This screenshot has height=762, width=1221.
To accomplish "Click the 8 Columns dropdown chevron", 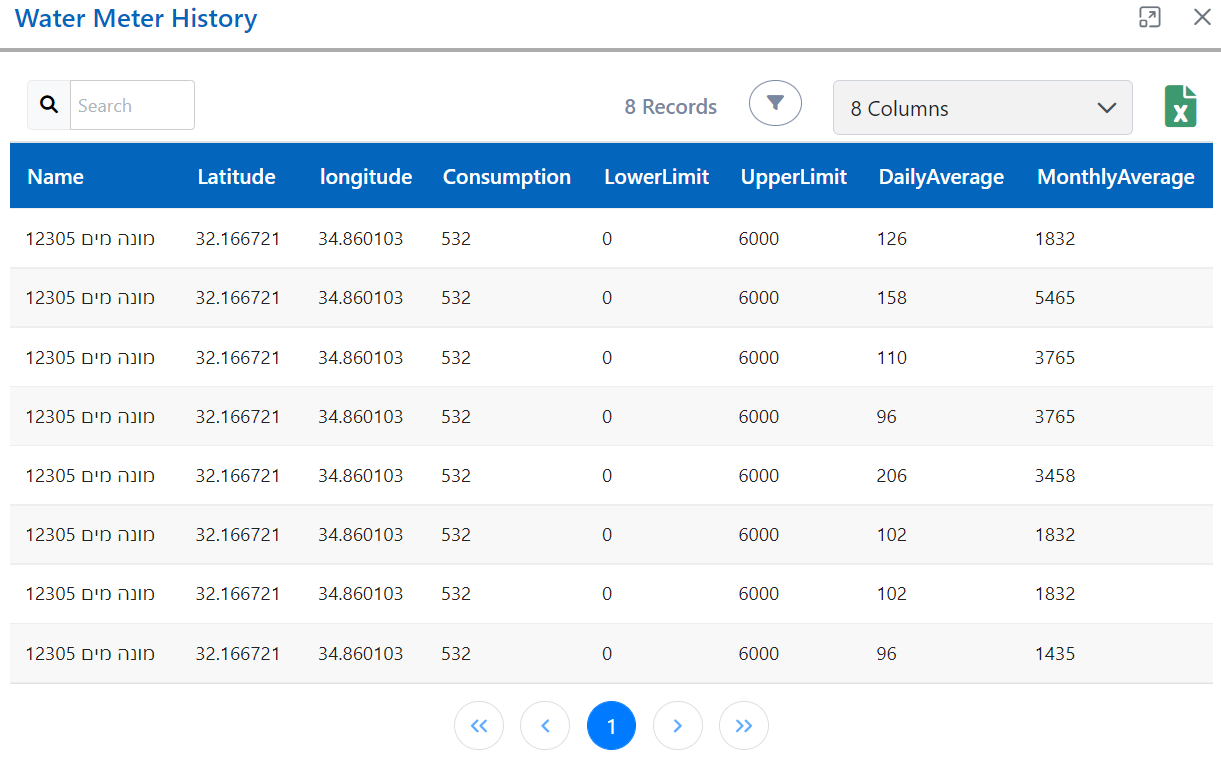I will (x=1107, y=107).
